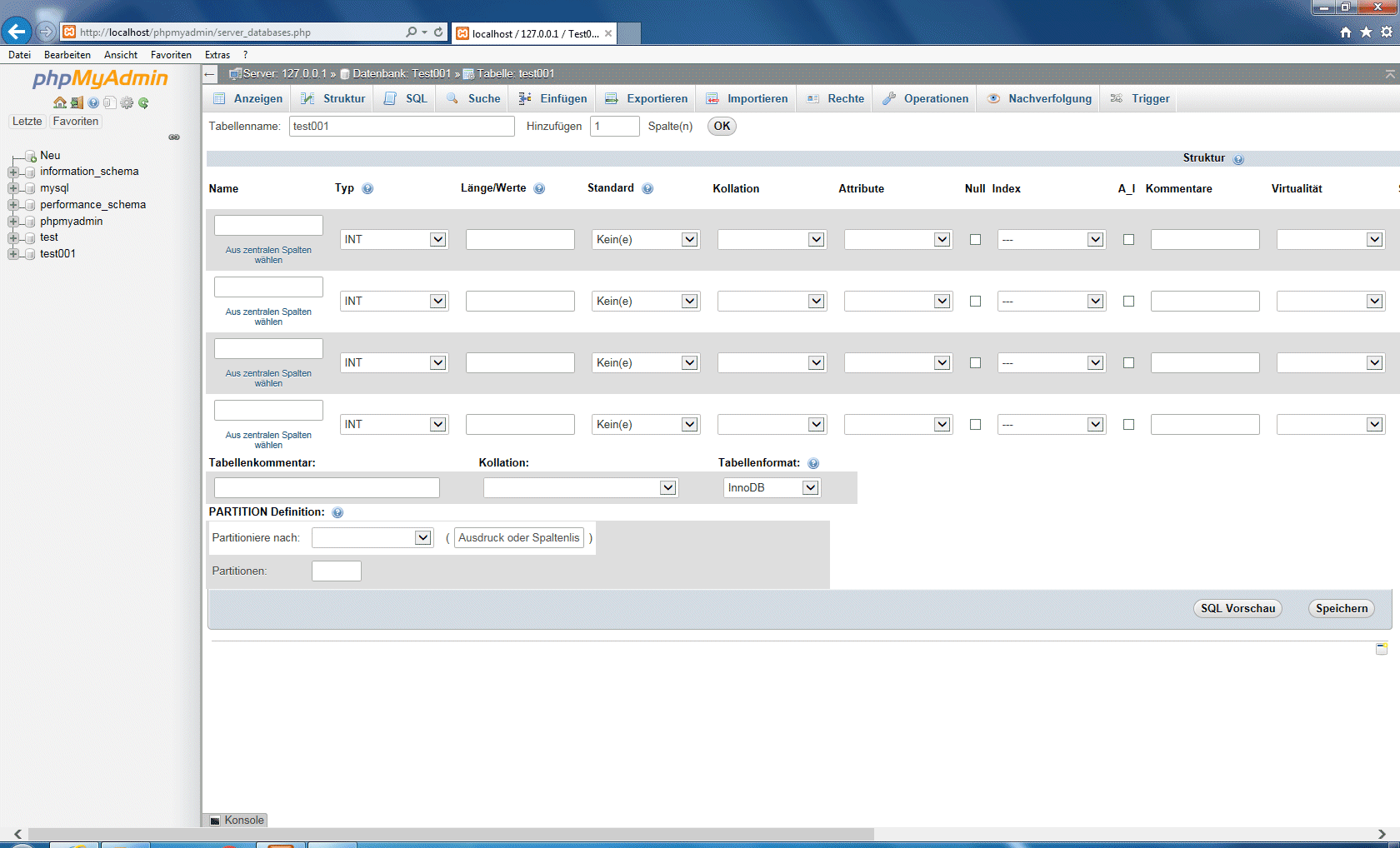The image size is (1400, 848).
Task: Go to phpMyAdmin home via house icon
Action: [x=60, y=103]
